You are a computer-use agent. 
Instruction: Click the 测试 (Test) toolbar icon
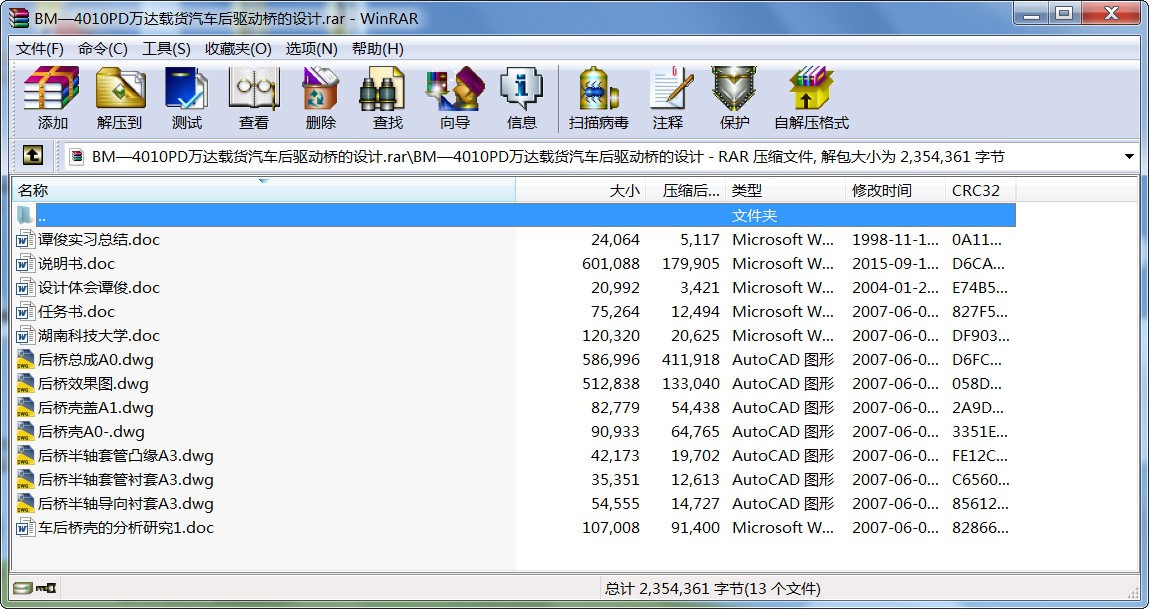[186, 89]
